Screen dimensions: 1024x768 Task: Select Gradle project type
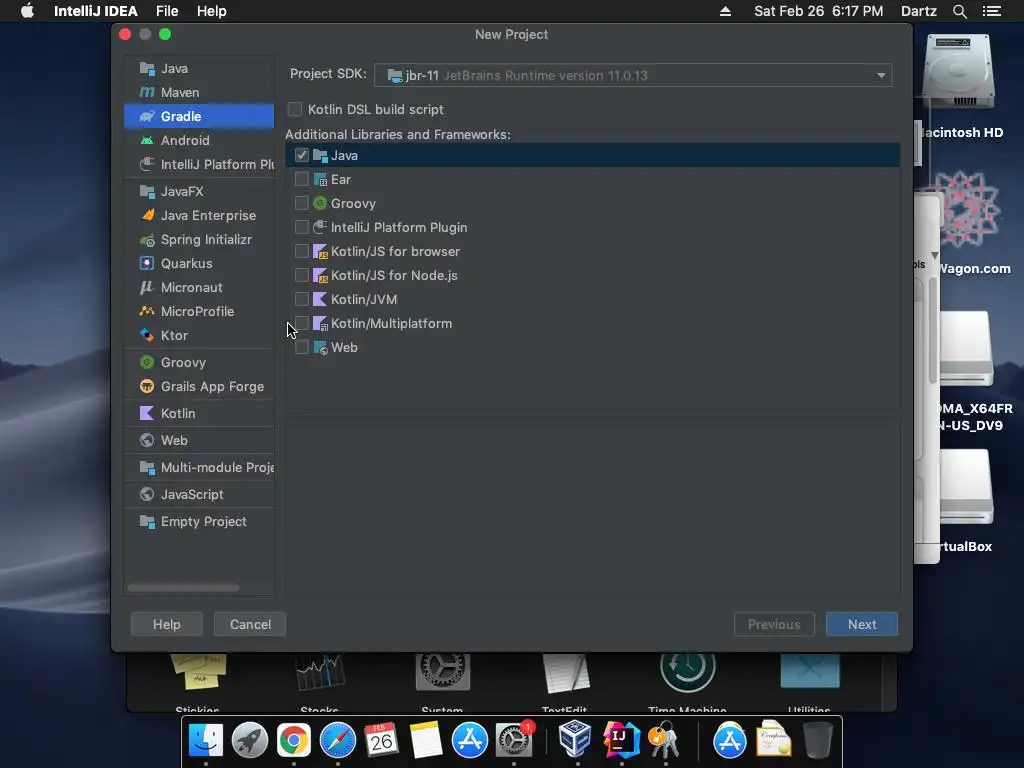(x=199, y=116)
